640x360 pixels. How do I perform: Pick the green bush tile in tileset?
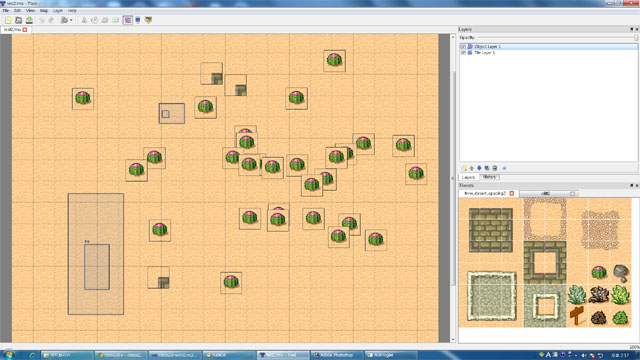(x=620, y=317)
